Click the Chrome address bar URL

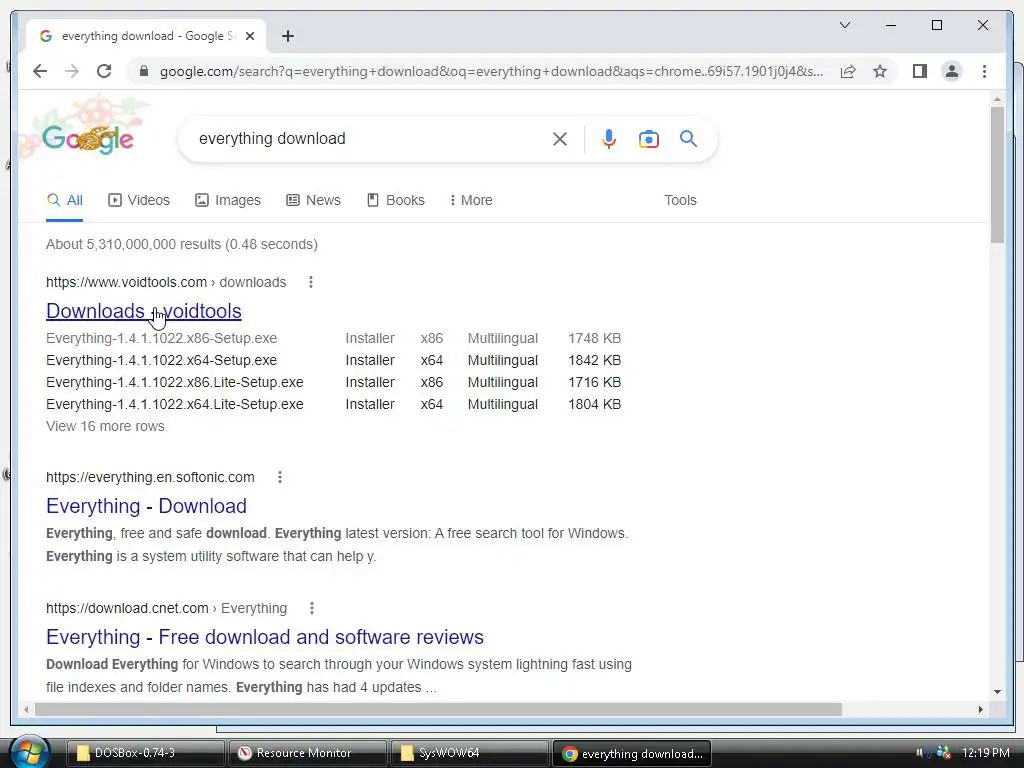point(491,71)
